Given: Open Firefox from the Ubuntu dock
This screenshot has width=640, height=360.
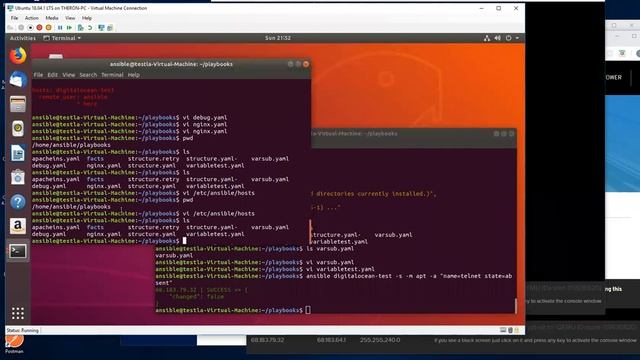Looking at the screenshot, I should coord(18,56).
